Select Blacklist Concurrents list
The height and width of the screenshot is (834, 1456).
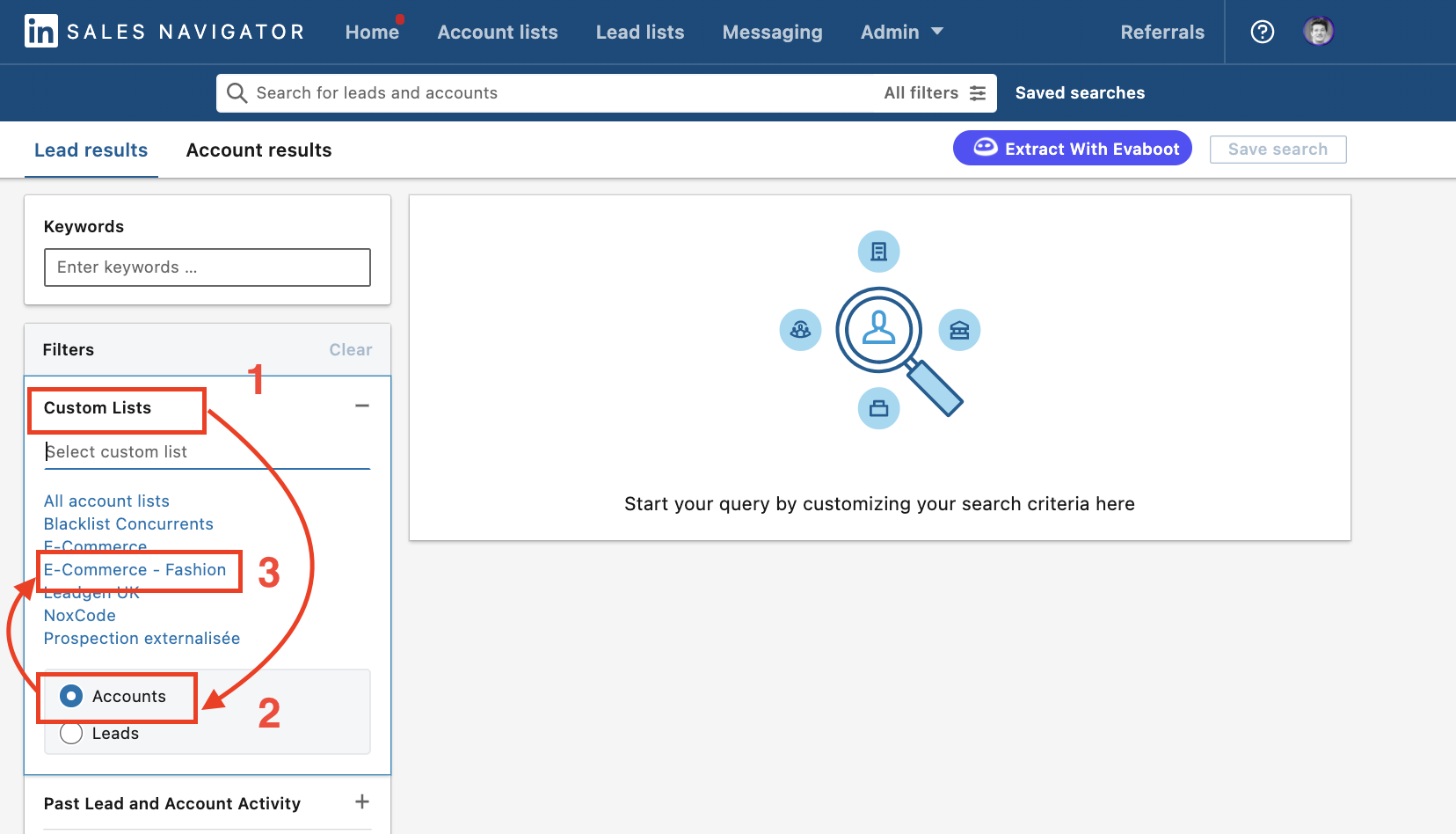[x=128, y=523]
